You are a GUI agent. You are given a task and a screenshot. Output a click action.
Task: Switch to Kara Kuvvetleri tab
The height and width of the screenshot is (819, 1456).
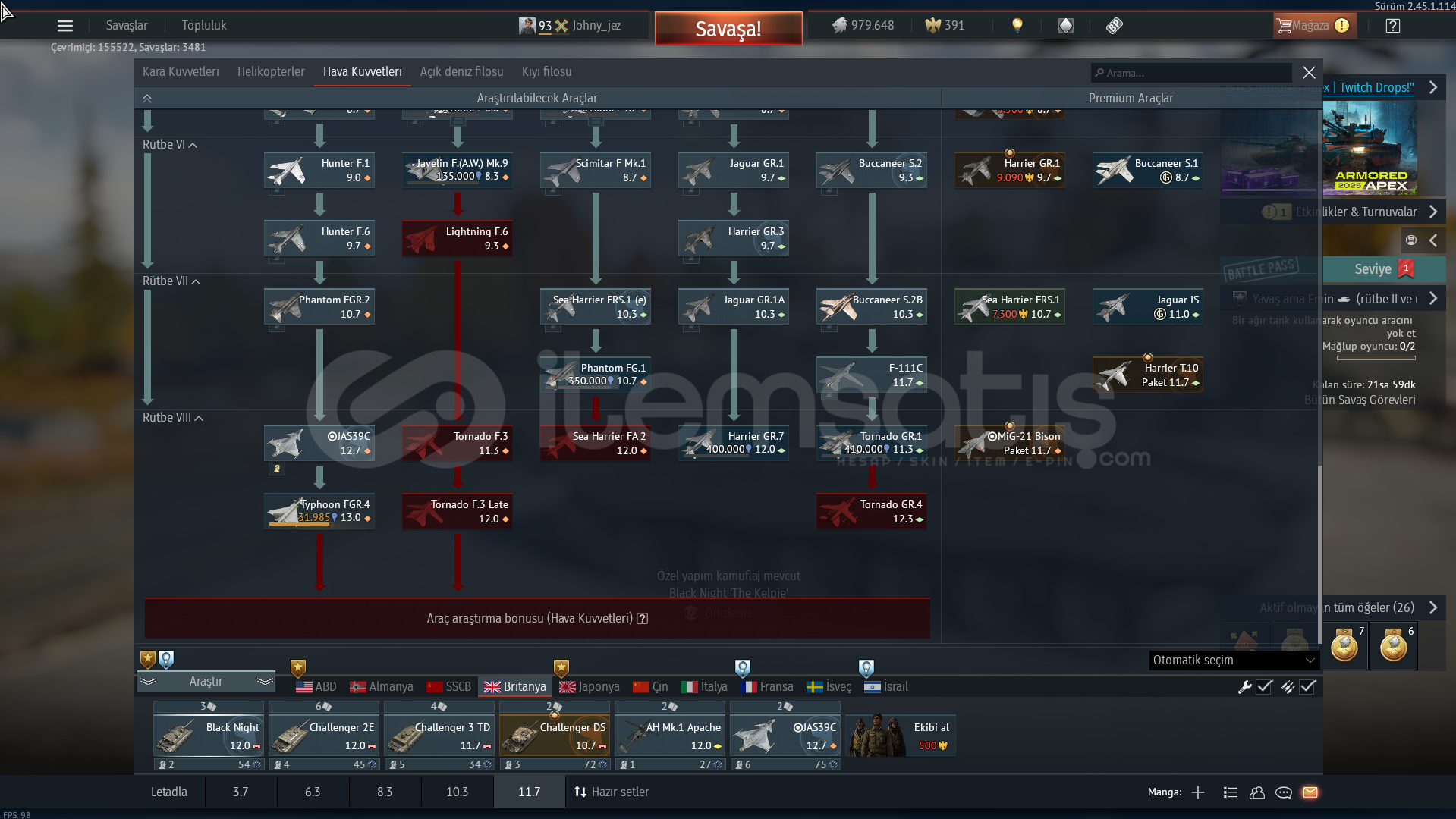[x=181, y=72]
